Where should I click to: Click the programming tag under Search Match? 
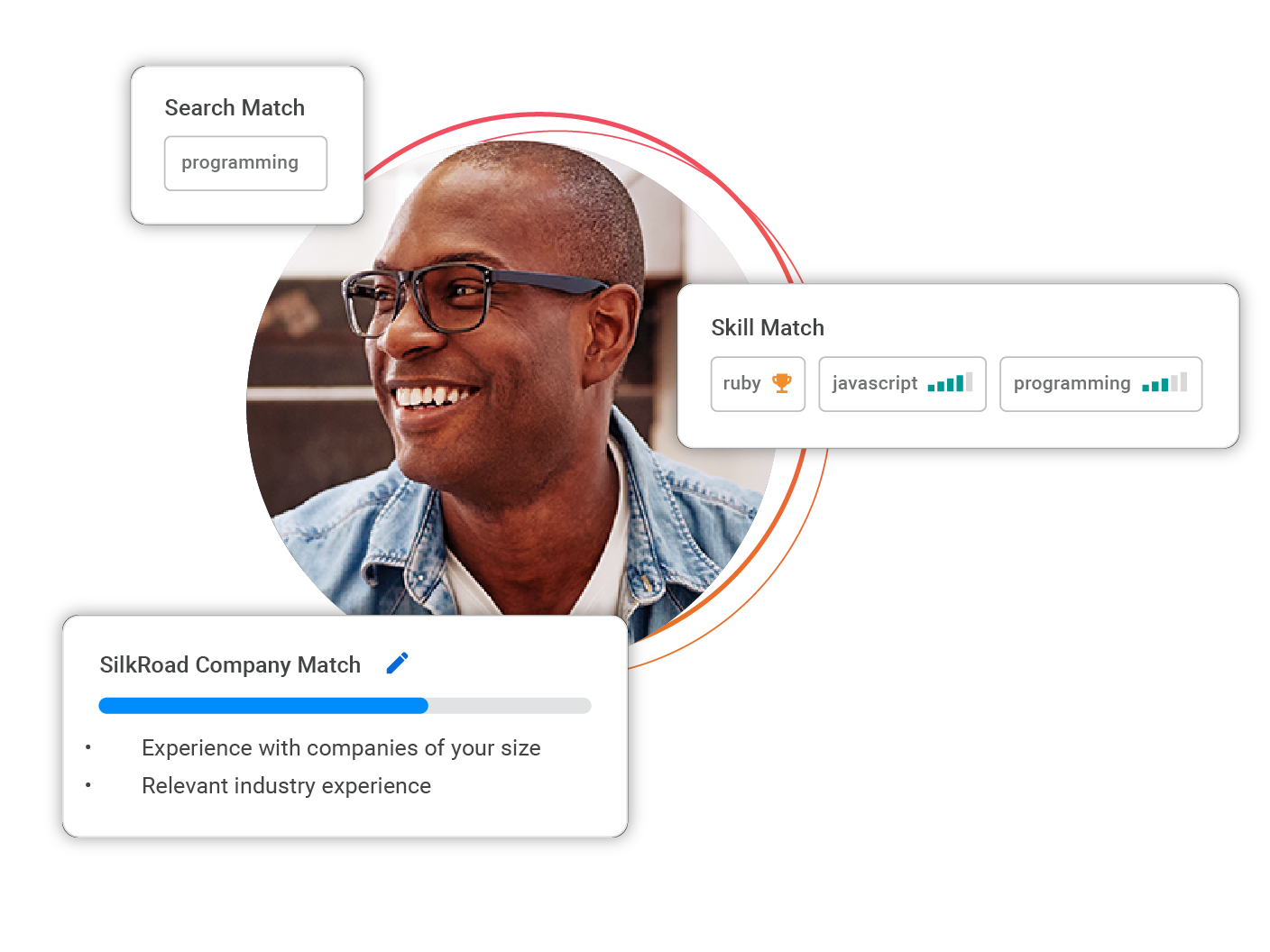coord(245,163)
